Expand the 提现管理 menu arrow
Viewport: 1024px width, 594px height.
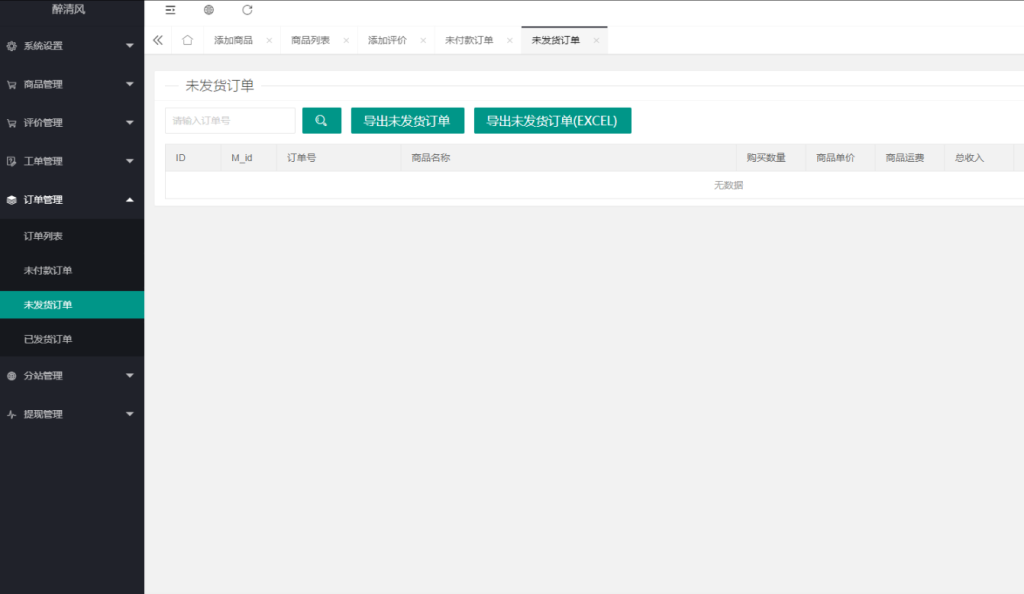click(x=129, y=414)
